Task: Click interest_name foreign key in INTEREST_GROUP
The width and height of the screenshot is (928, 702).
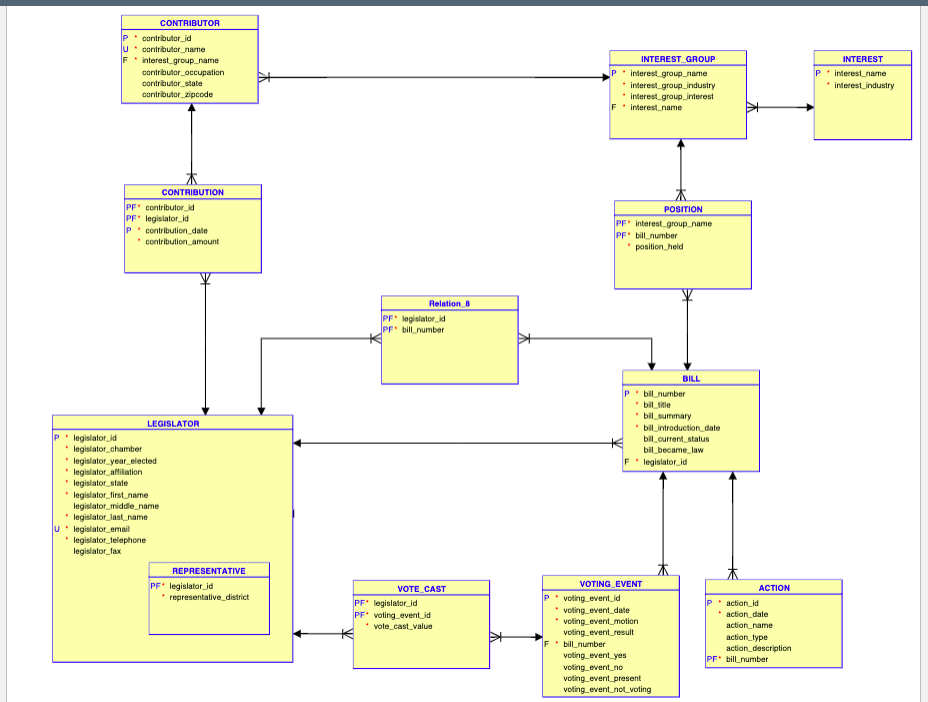Action: pos(656,107)
